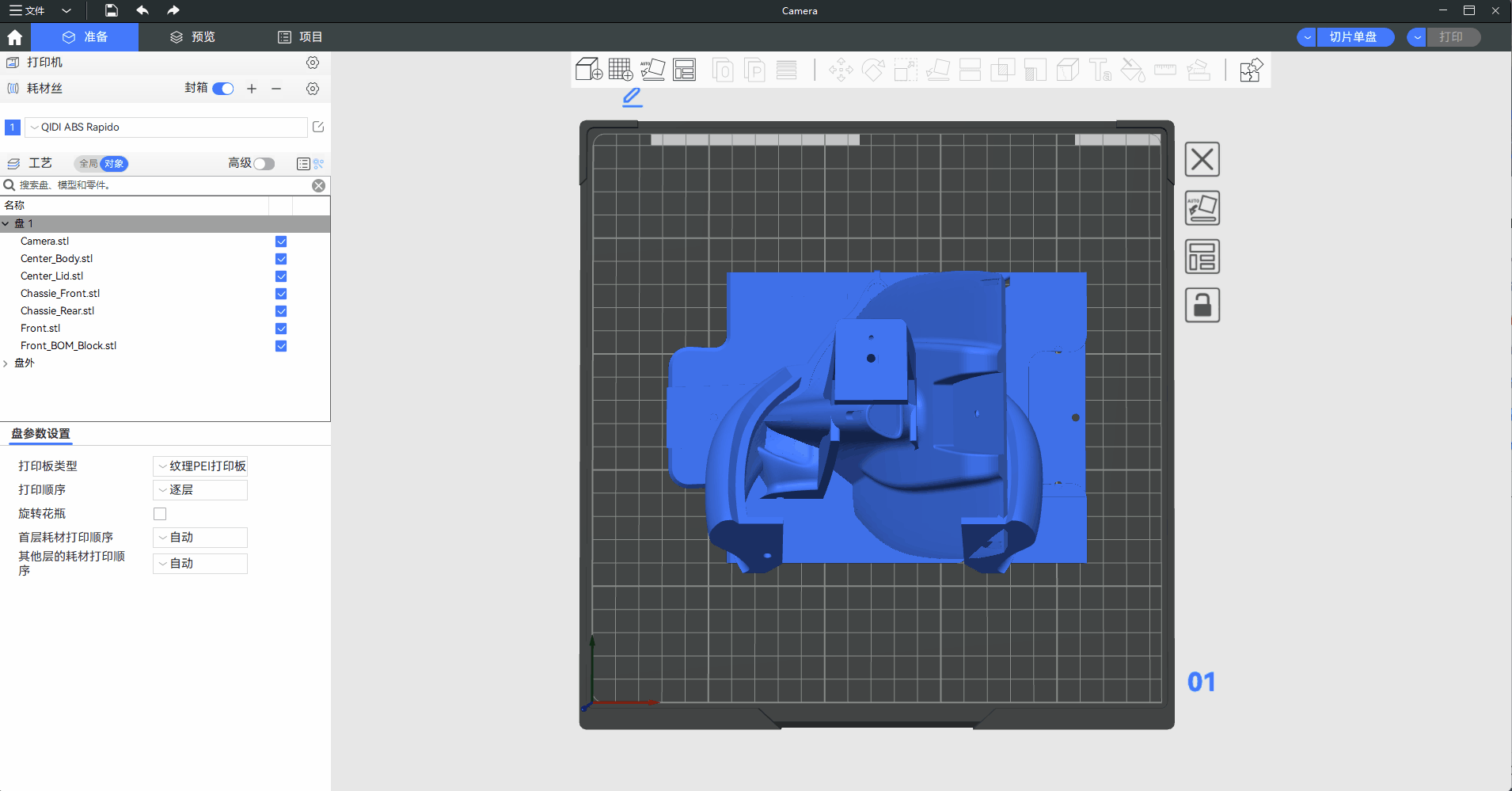
Task: Switch to the 预览 preview tab
Action: (x=193, y=37)
